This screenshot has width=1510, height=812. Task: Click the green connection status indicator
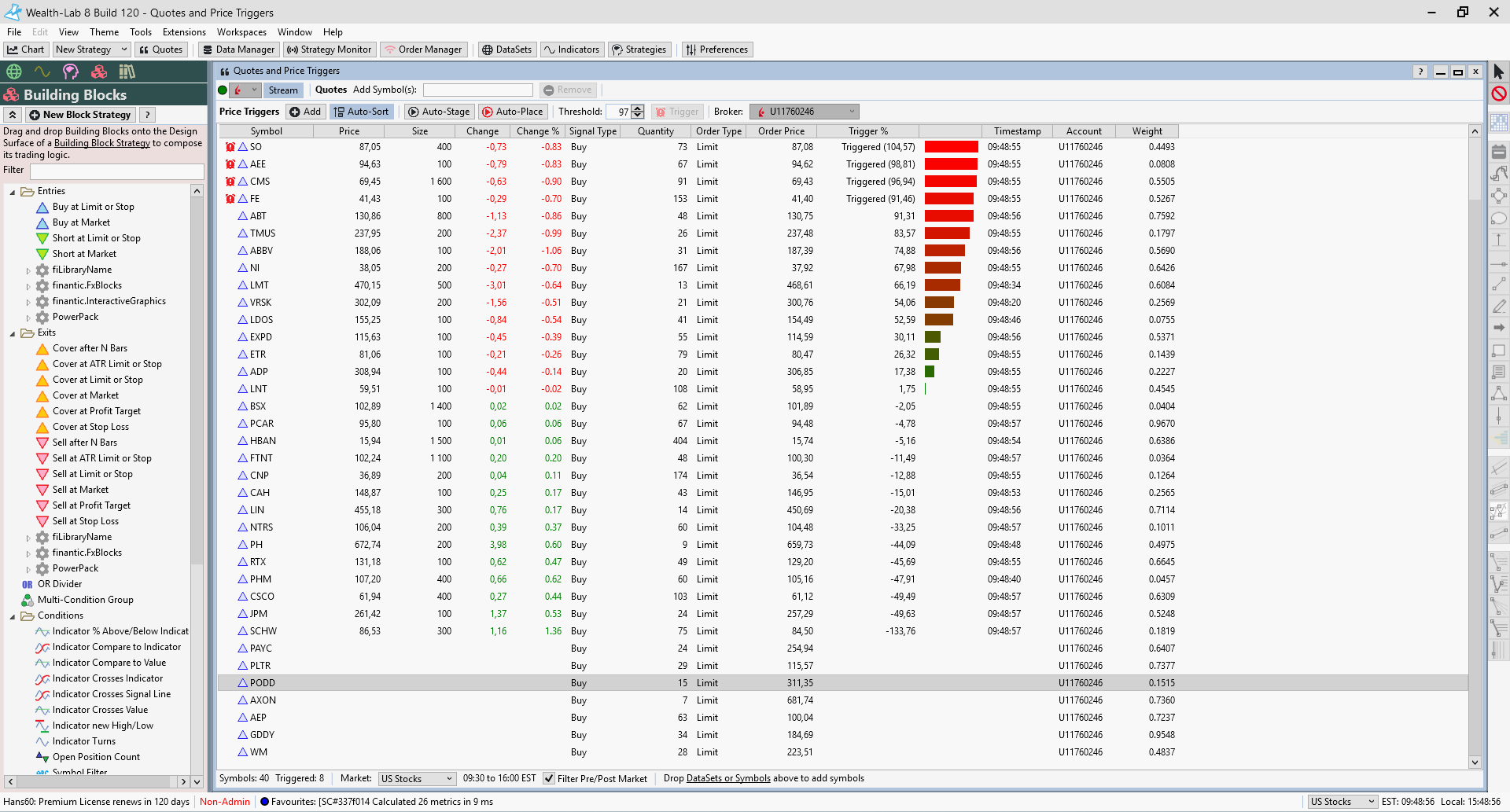pyautogui.click(x=223, y=90)
